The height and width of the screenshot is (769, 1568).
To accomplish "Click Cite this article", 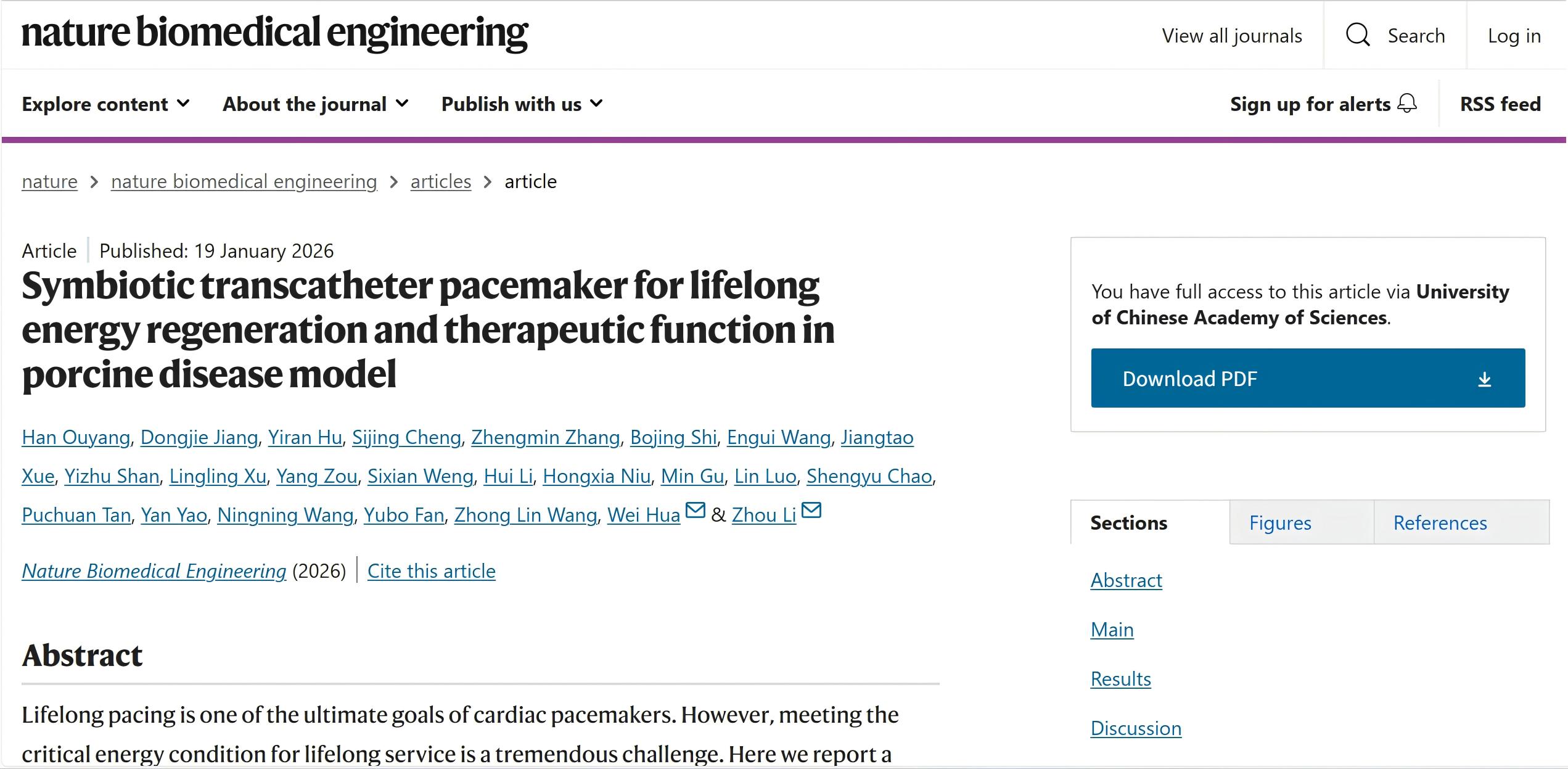I will click(x=431, y=571).
